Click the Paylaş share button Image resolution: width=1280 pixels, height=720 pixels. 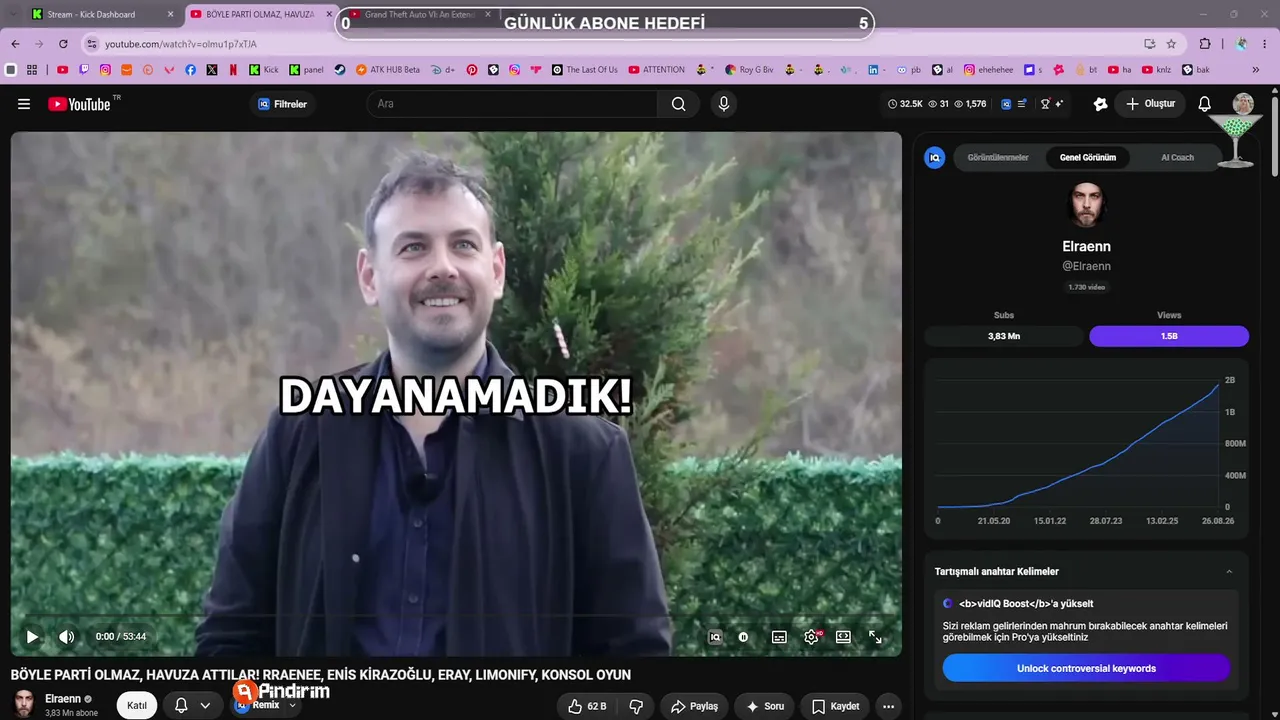[x=694, y=706]
